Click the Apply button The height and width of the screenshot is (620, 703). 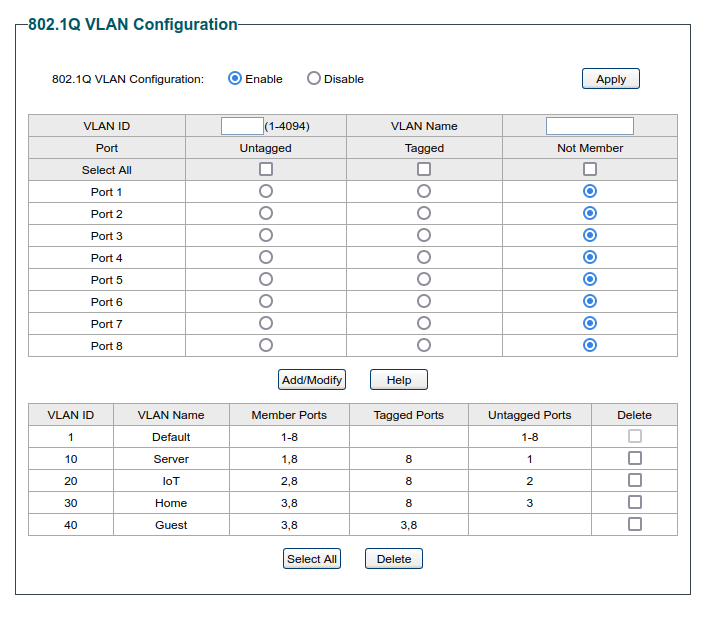610,79
